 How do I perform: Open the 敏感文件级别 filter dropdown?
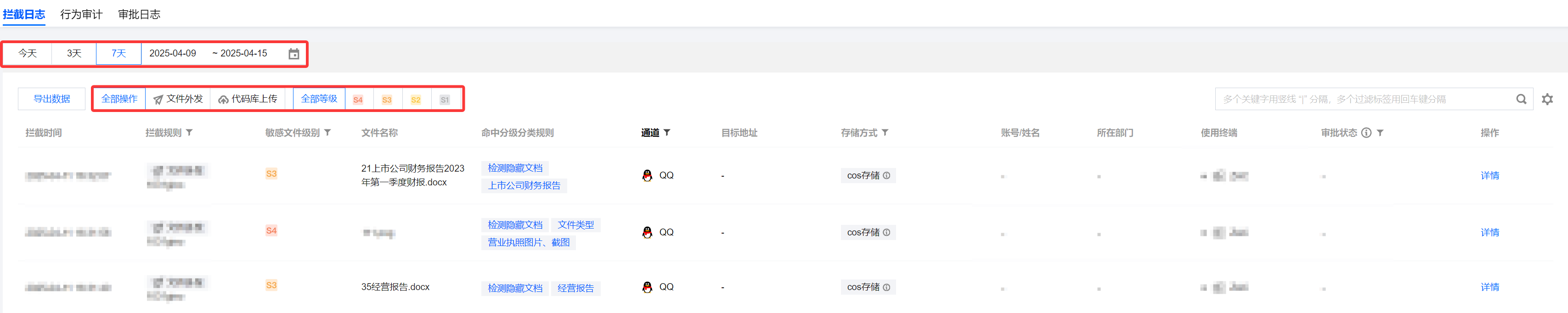327,133
